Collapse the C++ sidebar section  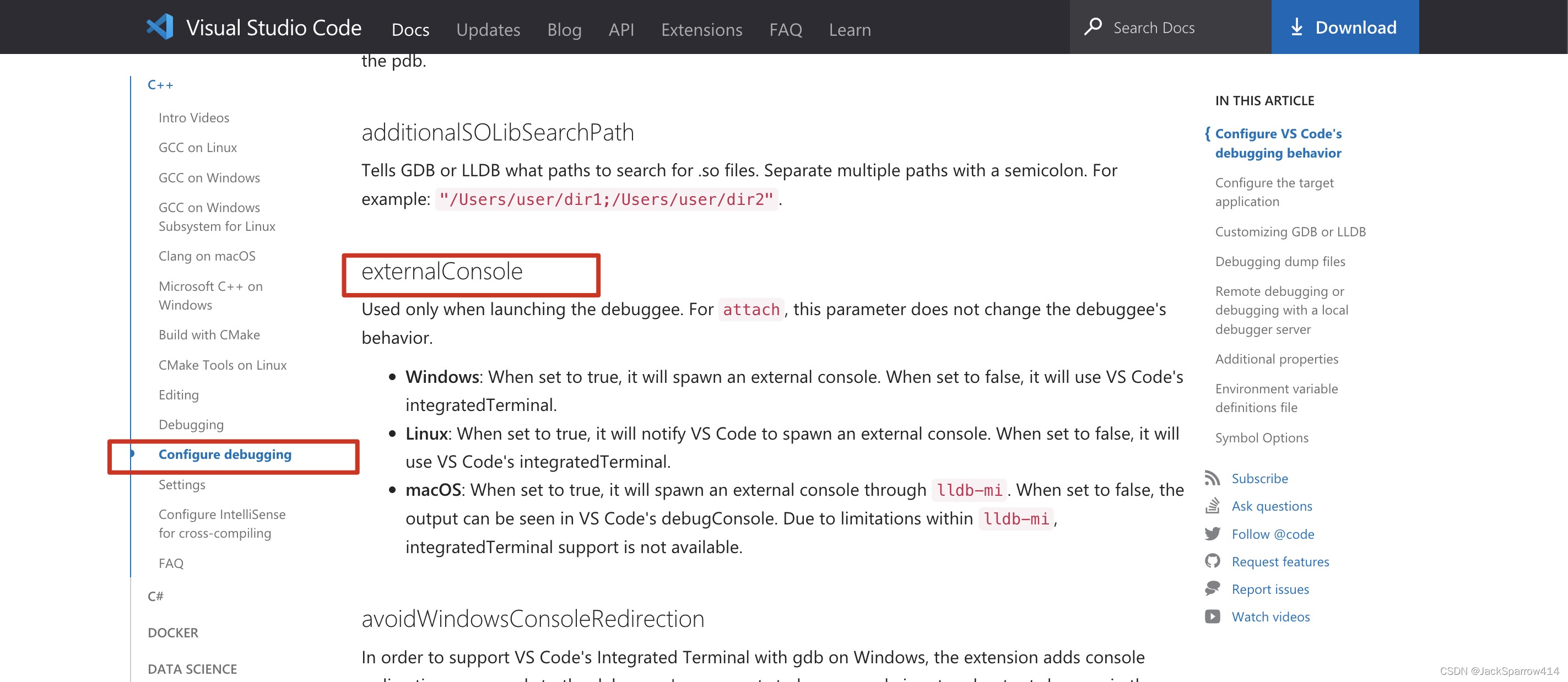pyautogui.click(x=160, y=85)
